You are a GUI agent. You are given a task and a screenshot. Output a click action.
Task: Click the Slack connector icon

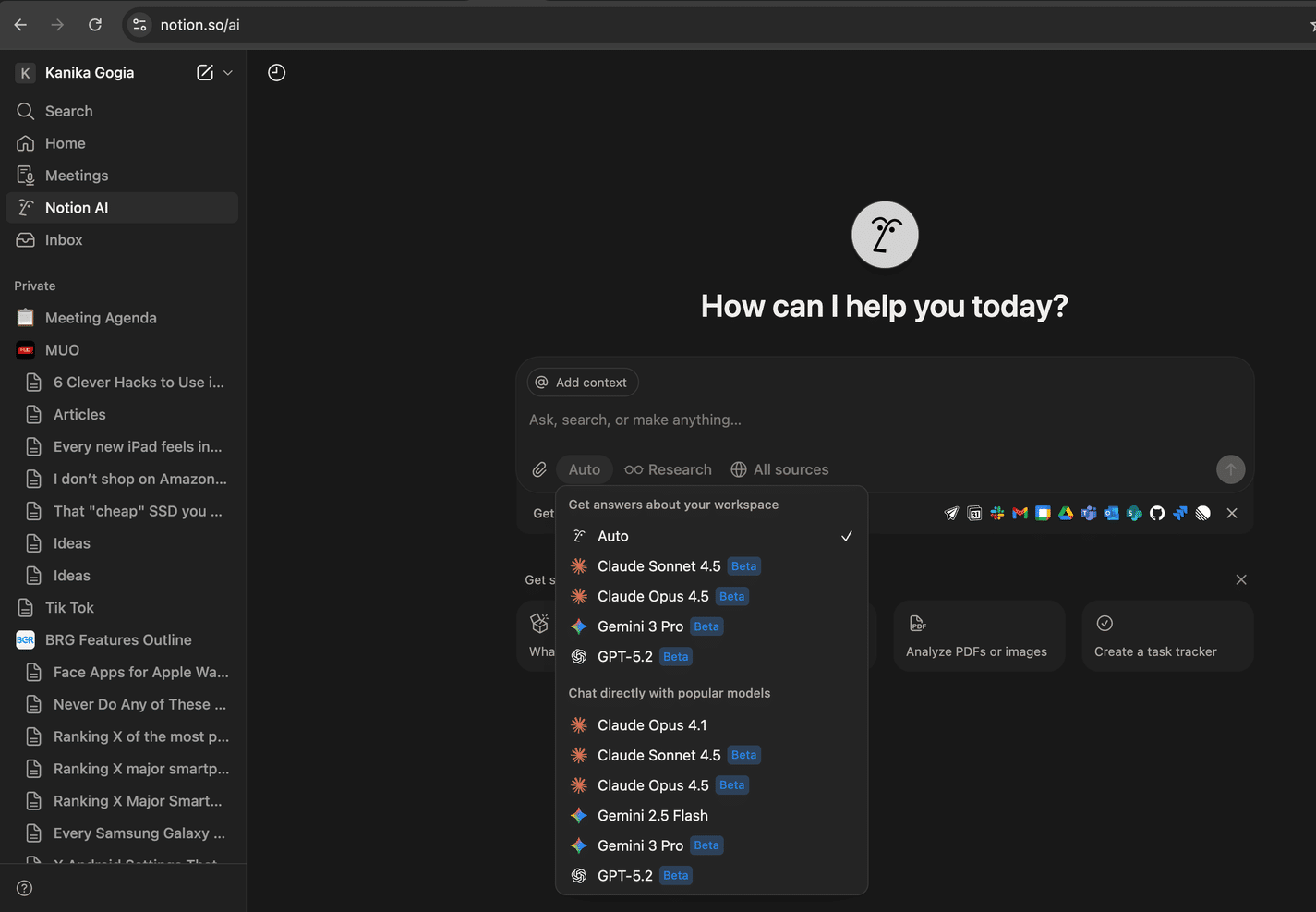(x=997, y=513)
